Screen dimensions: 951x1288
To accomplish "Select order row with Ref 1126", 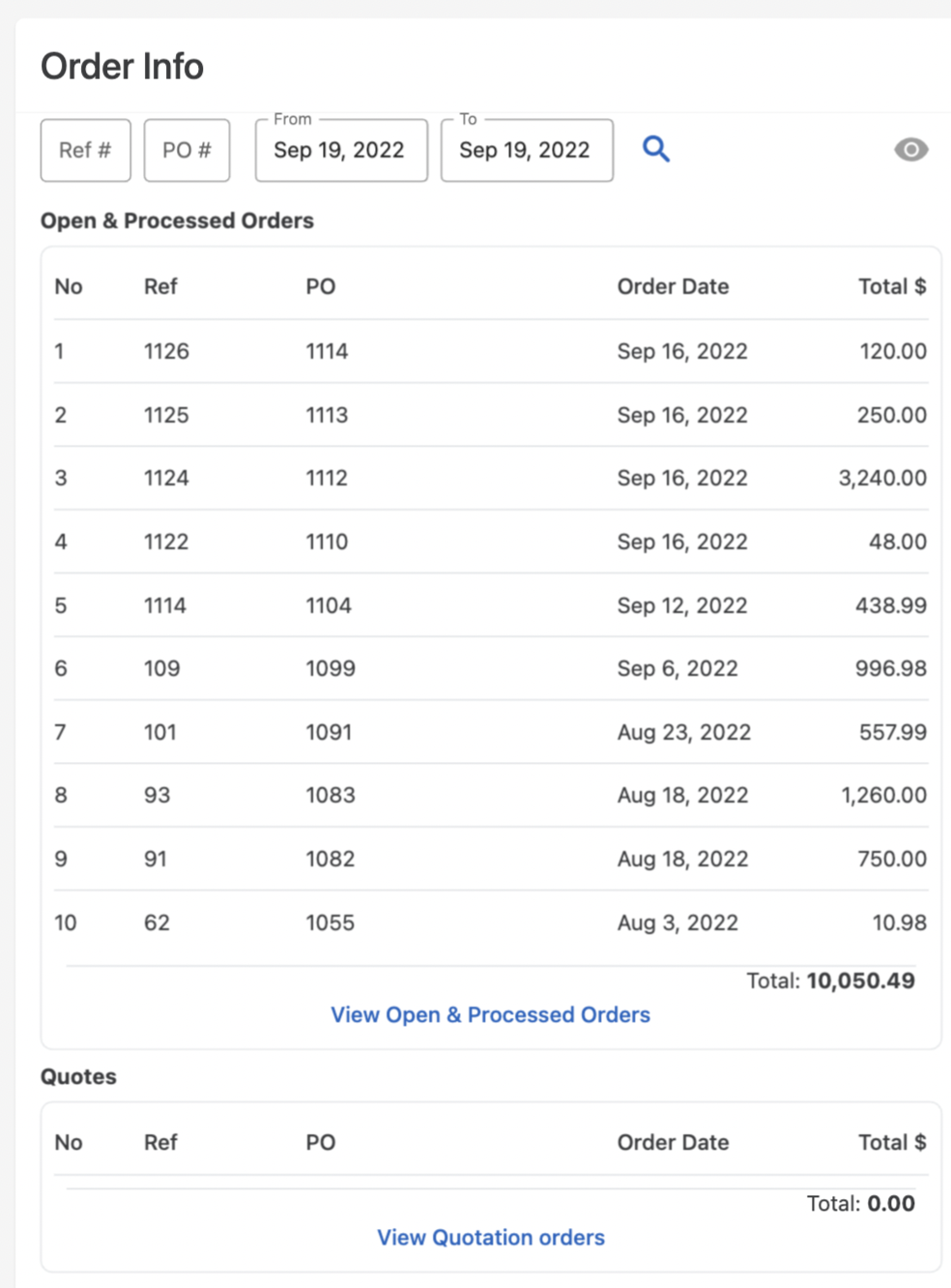I will click(166, 351).
